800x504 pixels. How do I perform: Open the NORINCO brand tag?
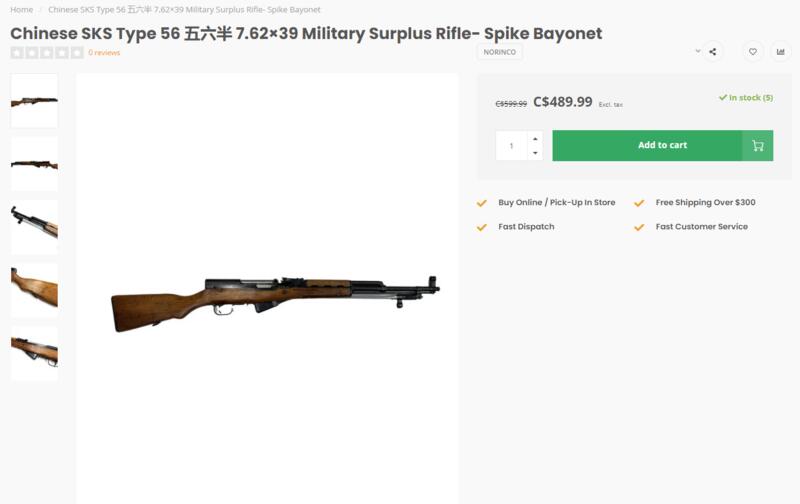(500, 52)
